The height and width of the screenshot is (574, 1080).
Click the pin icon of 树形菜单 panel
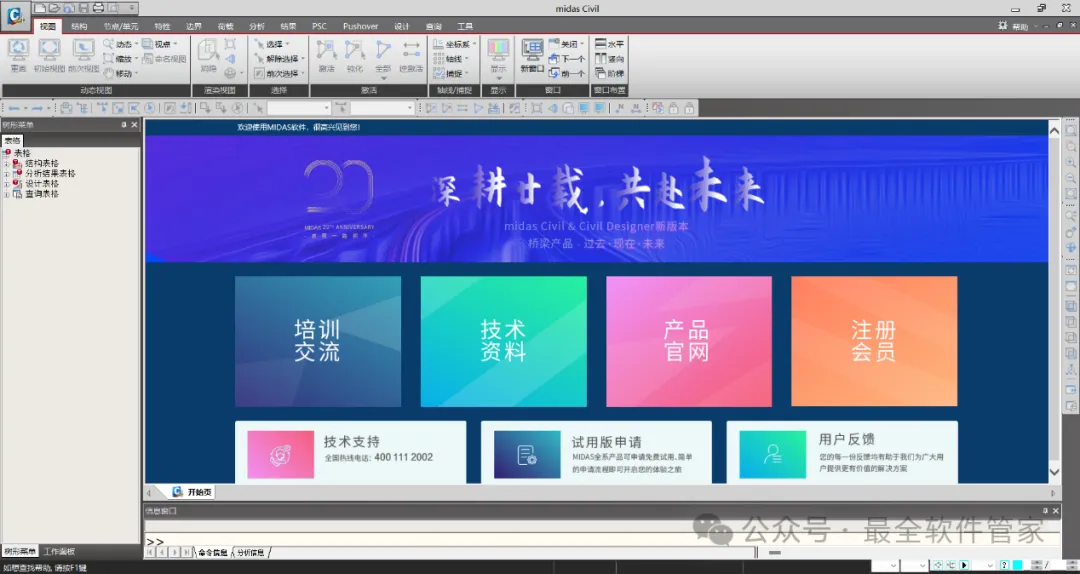124,125
